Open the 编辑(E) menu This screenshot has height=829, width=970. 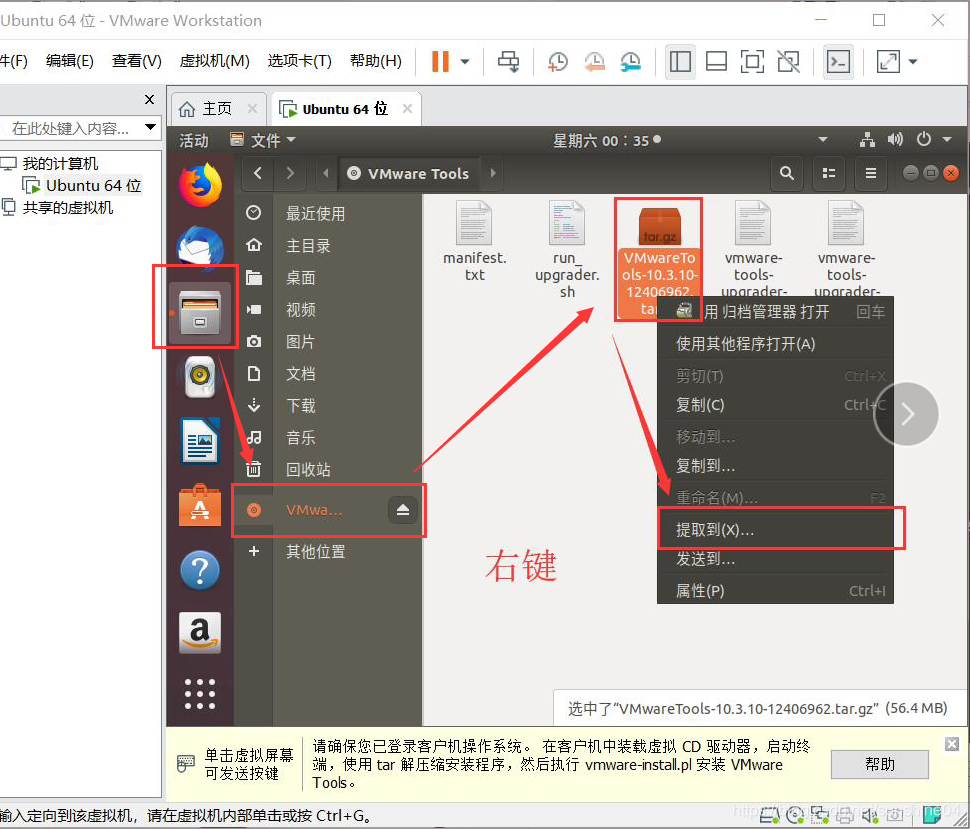click(69, 61)
